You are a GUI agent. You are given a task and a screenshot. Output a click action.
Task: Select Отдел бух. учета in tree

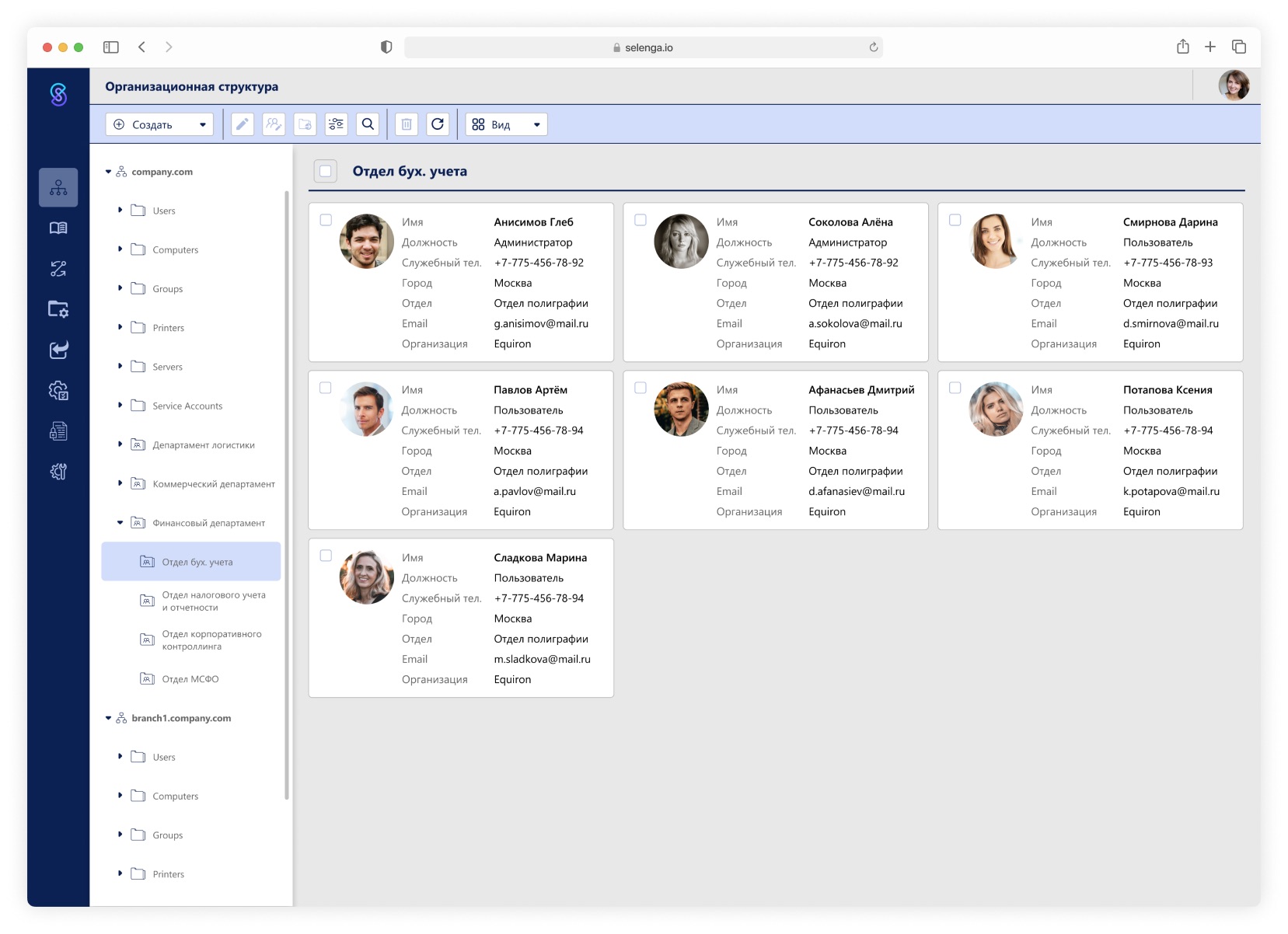(191, 561)
